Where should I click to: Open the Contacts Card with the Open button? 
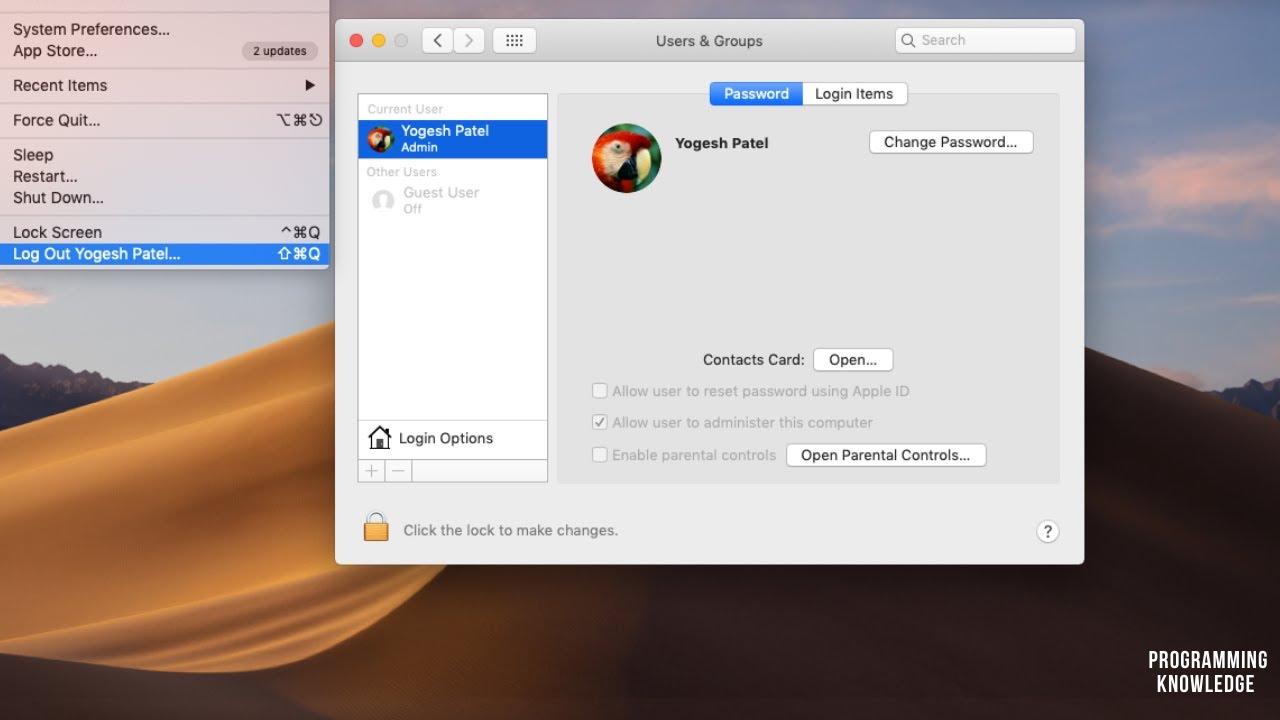point(853,360)
